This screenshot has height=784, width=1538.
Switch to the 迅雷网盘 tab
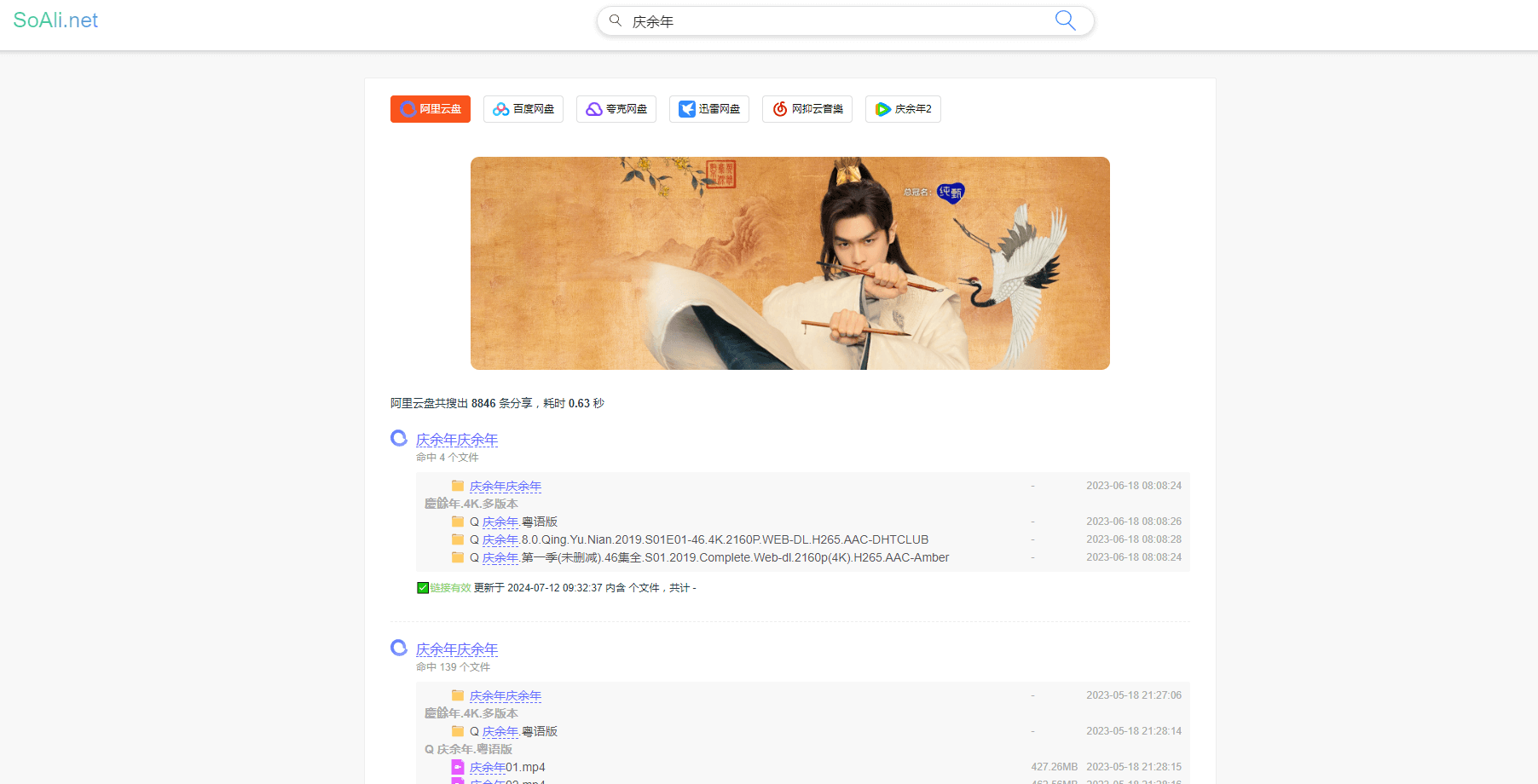tap(709, 109)
